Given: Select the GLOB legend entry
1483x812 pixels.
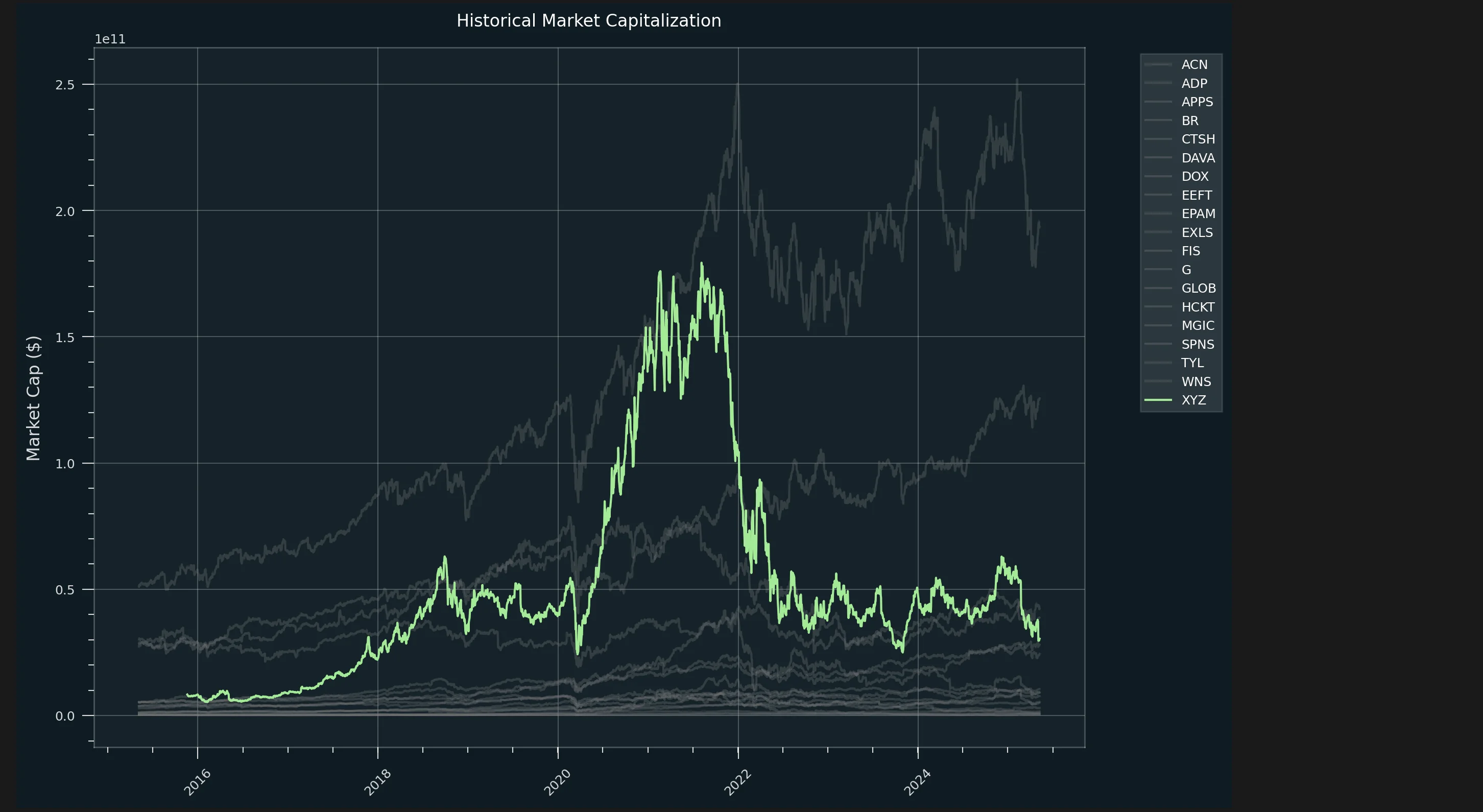Looking at the screenshot, I should pyautogui.click(x=1198, y=289).
